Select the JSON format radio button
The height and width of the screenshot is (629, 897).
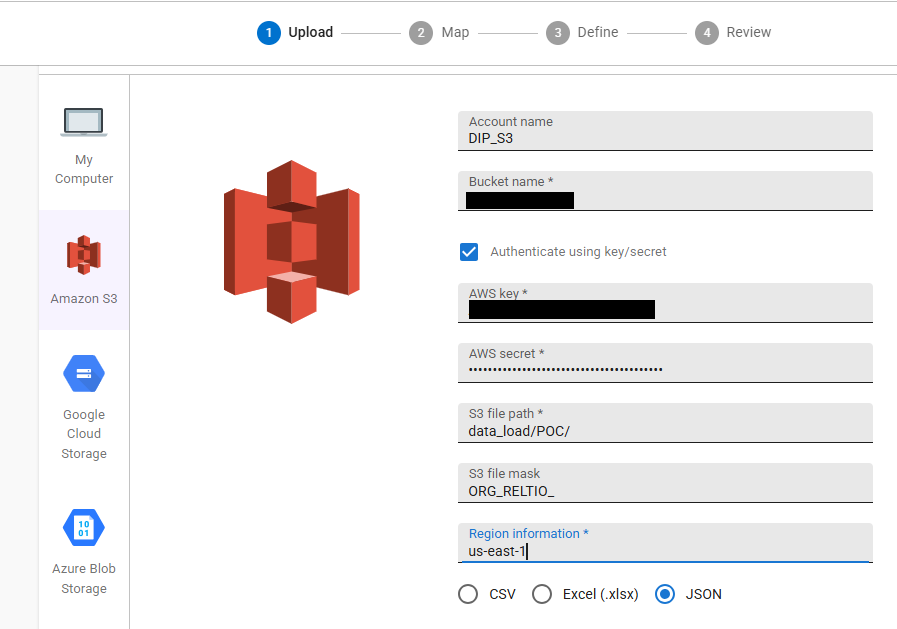(x=665, y=594)
